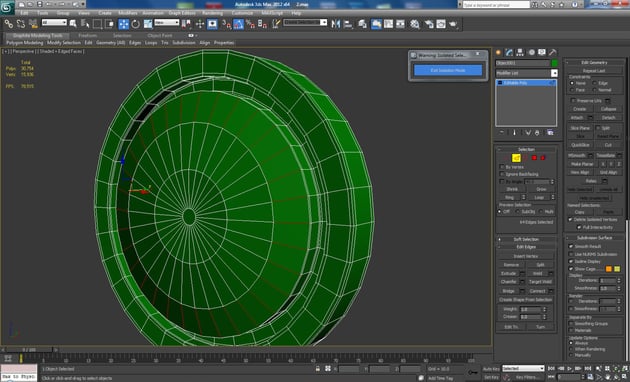Click the Configure Modifier Sets icon
The image size is (630, 382).
[x=550, y=133]
